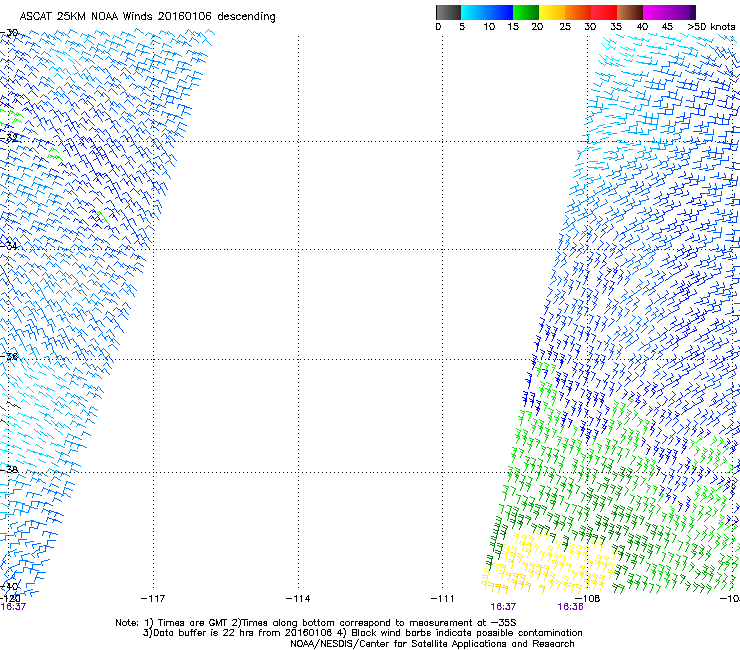Click the ASCAT 25KM NOAA Winds title
This screenshot has width=740, height=650.
pyautogui.click(x=147, y=17)
